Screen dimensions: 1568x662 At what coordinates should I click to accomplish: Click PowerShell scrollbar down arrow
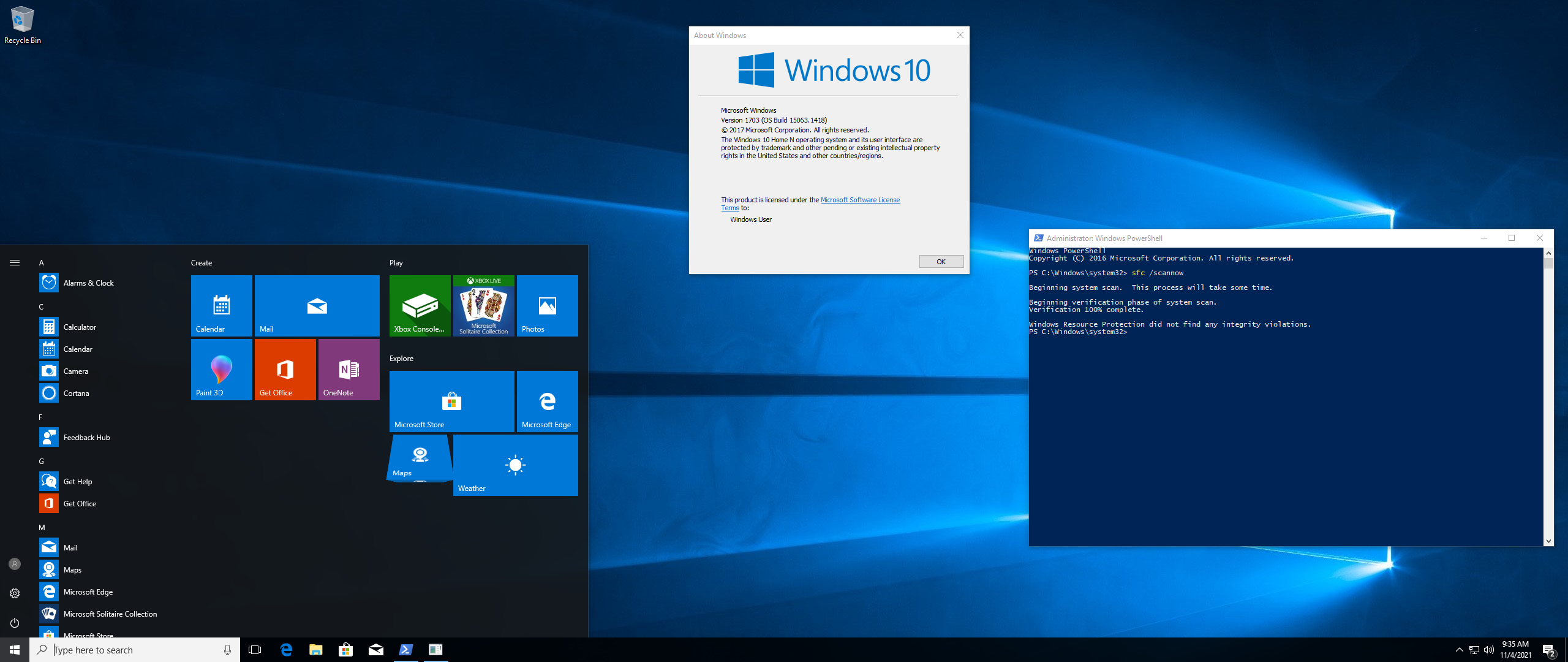(x=1548, y=541)
